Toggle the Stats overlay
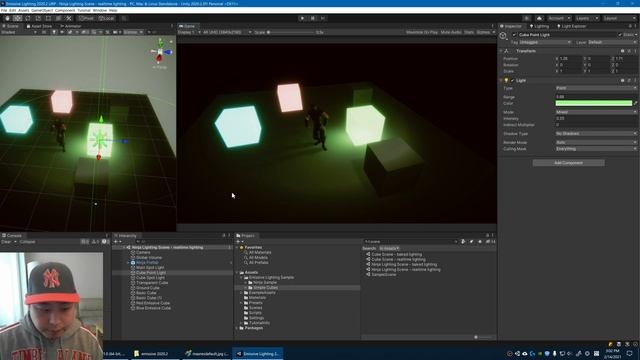Image resolution: width=640 pixels, height=360 pixels. [x=469, y=32]
